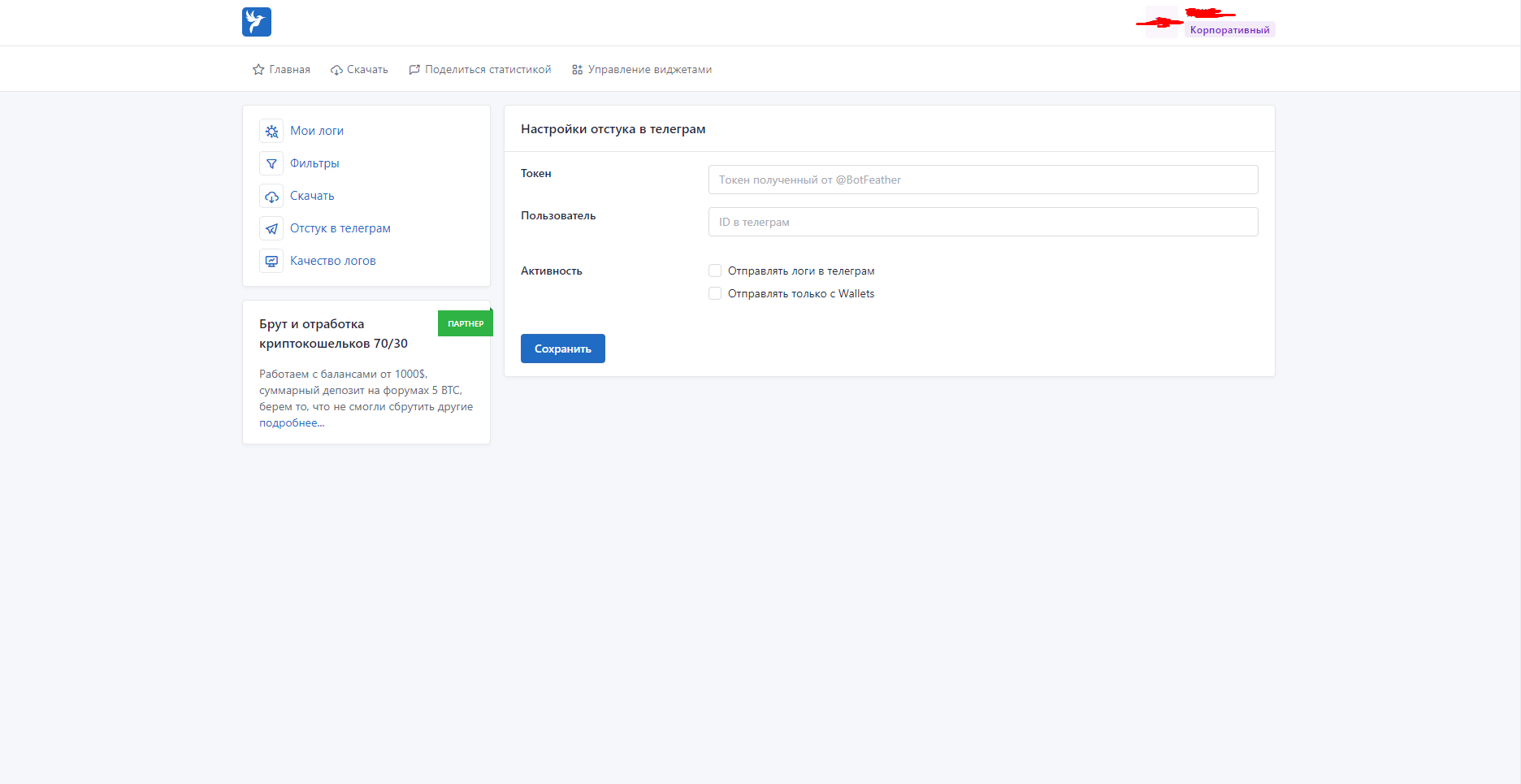Click the green ПАРТНЕР ribbon label
The height and width of the screenshot is (784, 1521).
point(466,323)
